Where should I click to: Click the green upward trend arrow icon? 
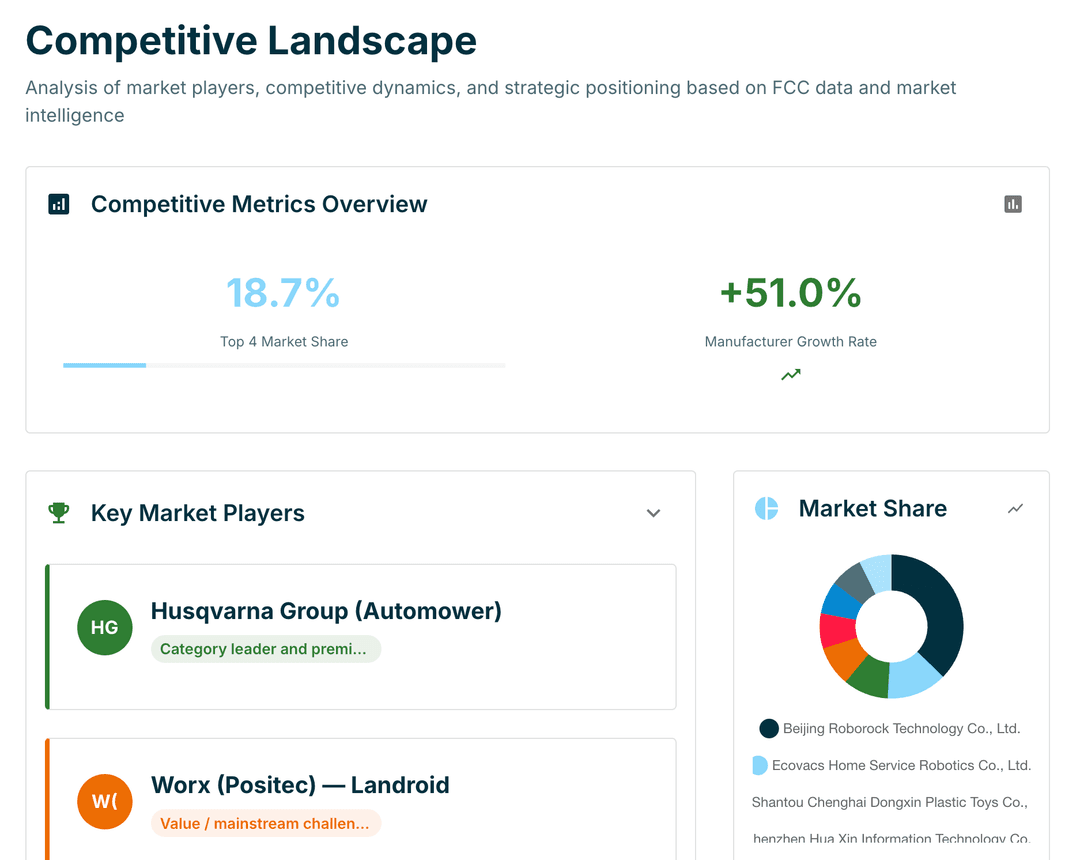[790, 373]
